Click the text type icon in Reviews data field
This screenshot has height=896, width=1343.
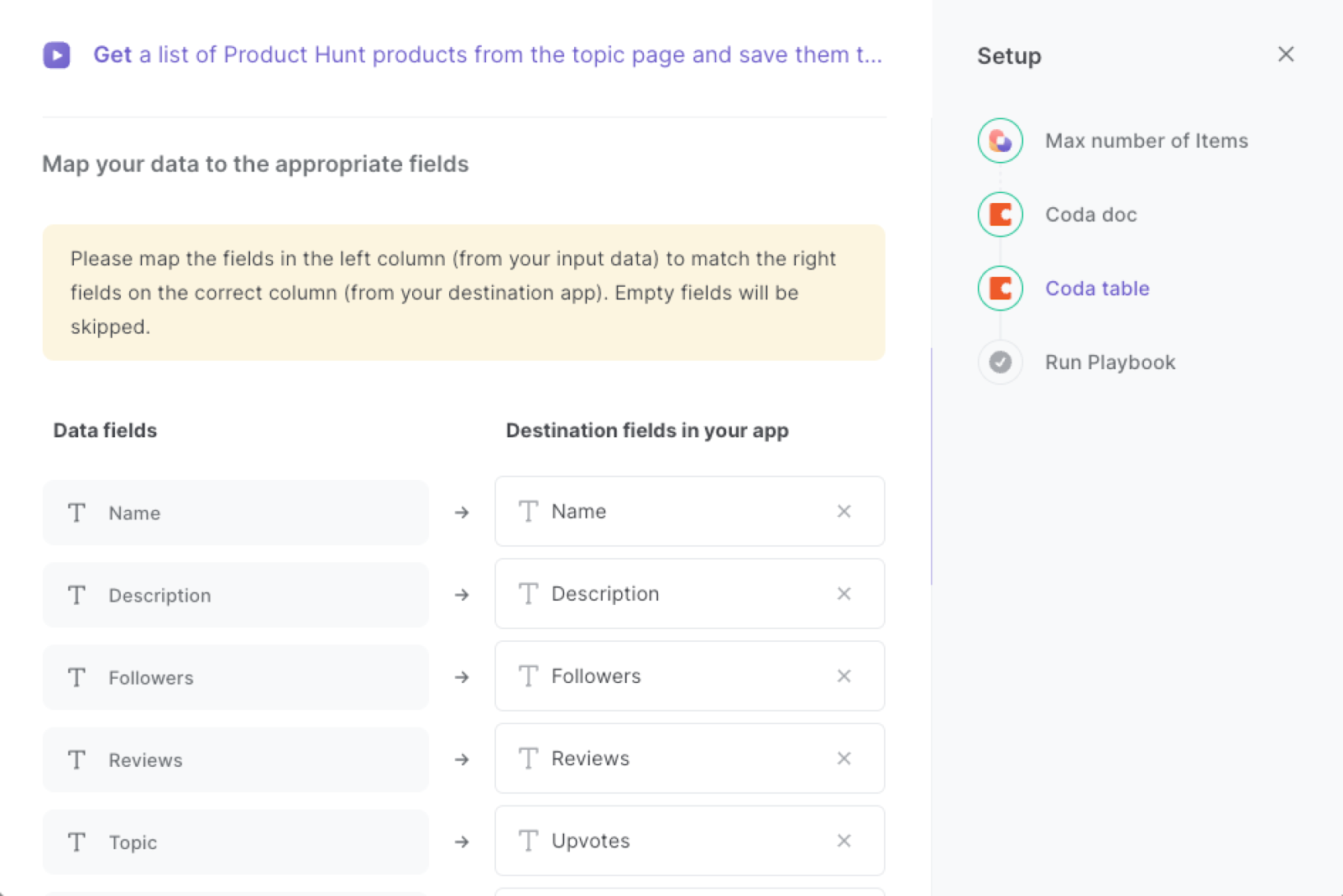click(76, 759)
